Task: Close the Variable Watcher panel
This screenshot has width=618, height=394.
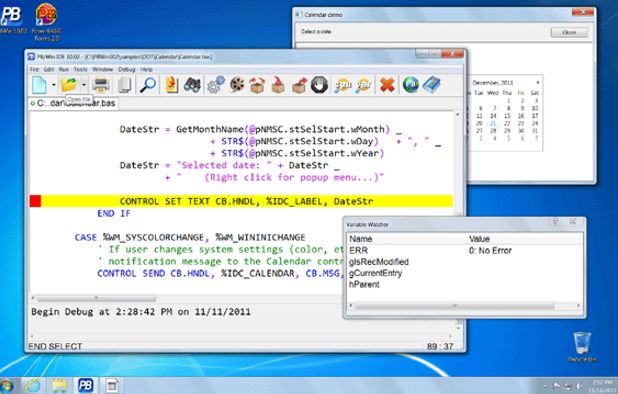Action: click(x=573, y=222)
